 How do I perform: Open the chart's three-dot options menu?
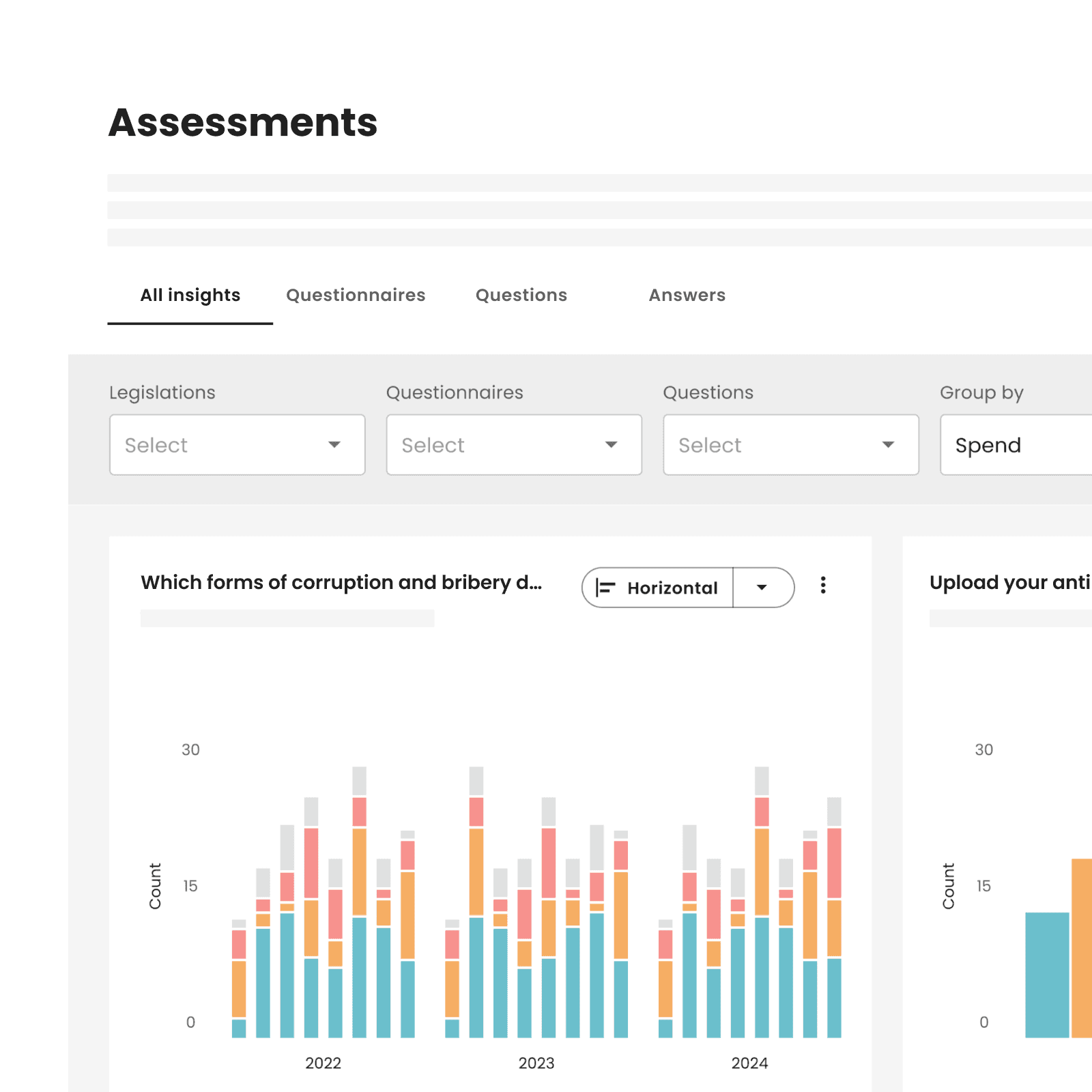coord(823,586)
